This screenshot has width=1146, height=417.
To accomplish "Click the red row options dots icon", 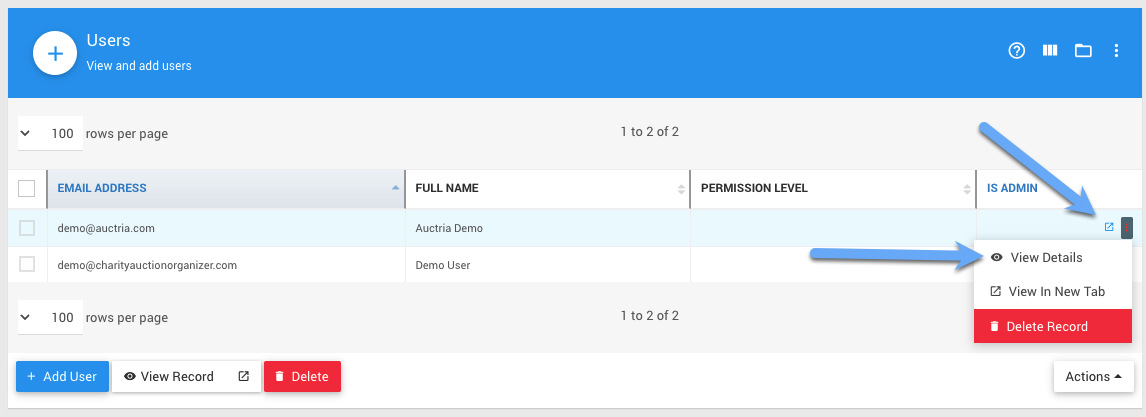I will [1126, 228].
